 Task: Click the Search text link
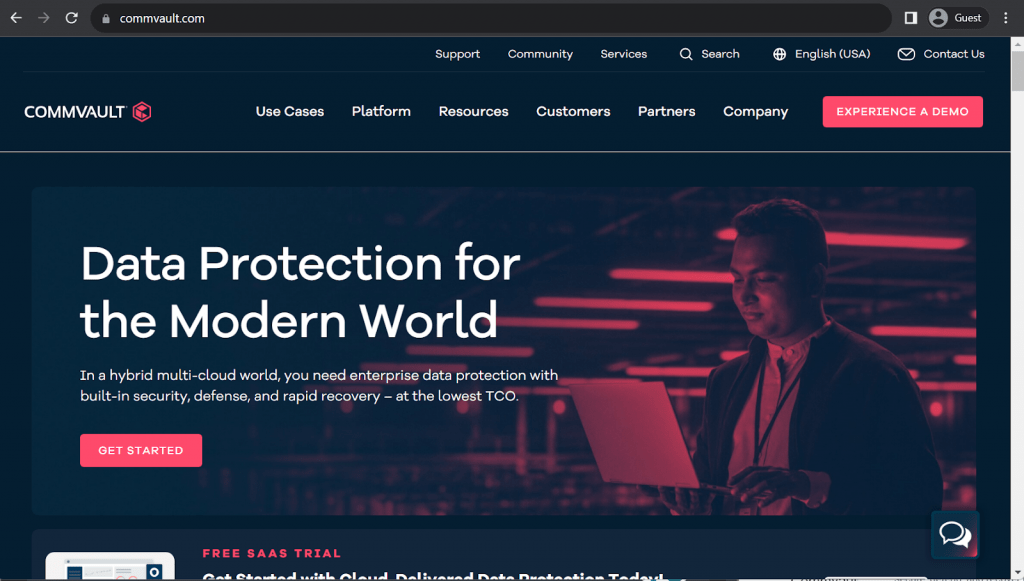[720, 54]
